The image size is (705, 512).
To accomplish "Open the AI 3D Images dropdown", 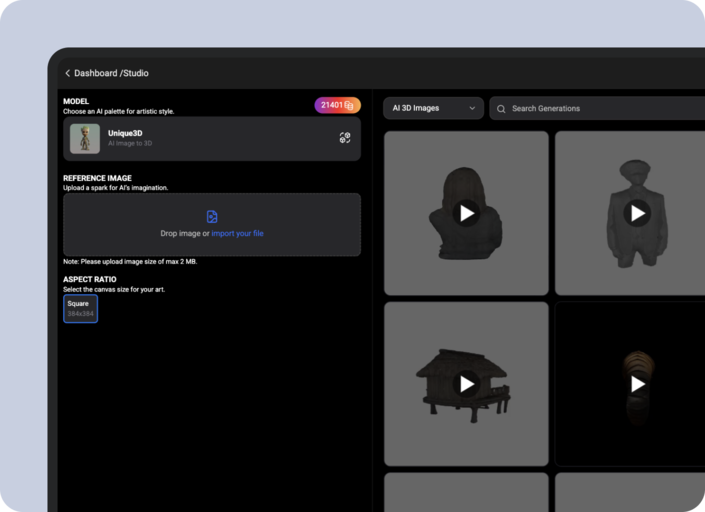I will 433,108.
